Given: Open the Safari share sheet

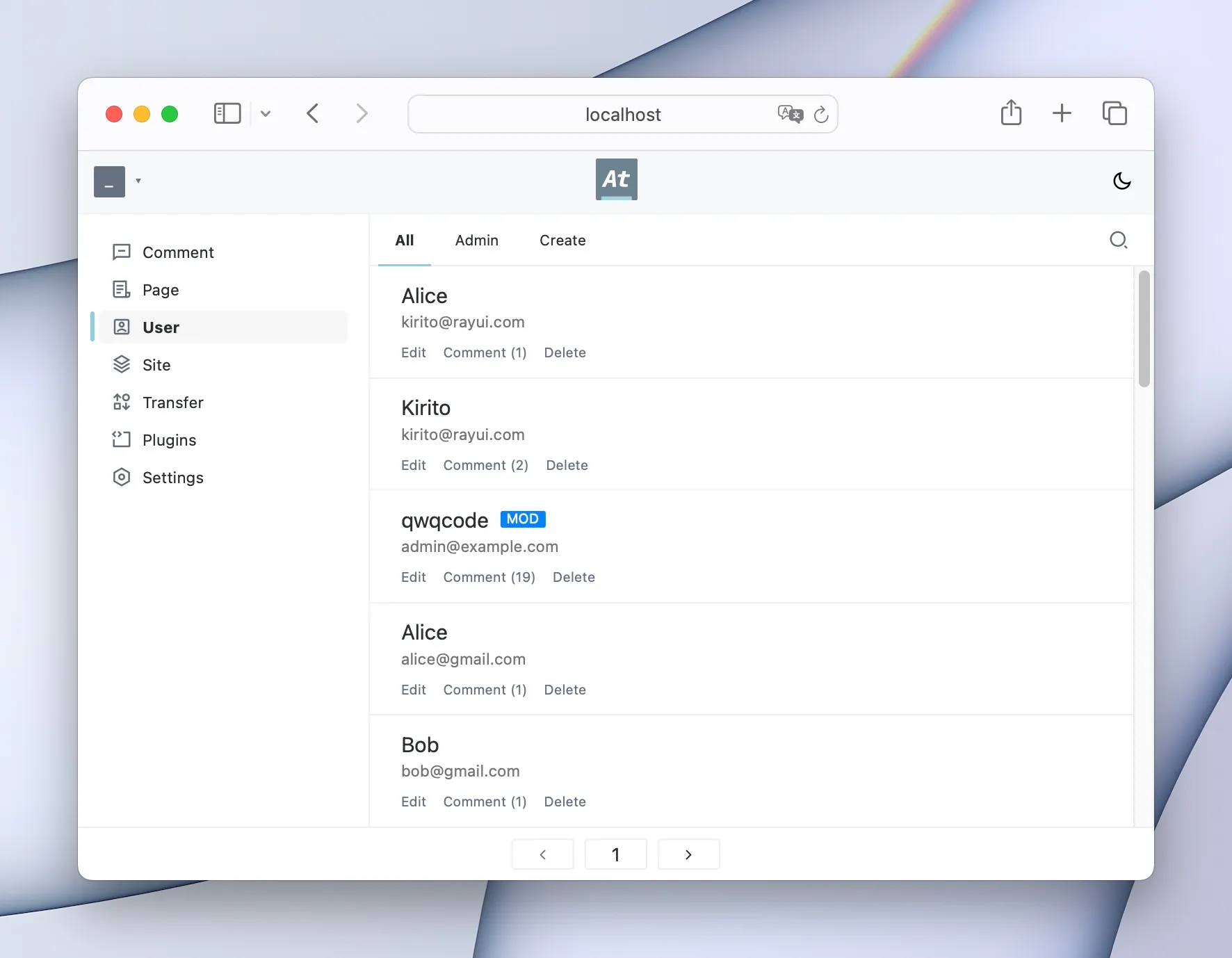Looking at the screenshot, I should pyautogui.click(x=1010, y=113).
